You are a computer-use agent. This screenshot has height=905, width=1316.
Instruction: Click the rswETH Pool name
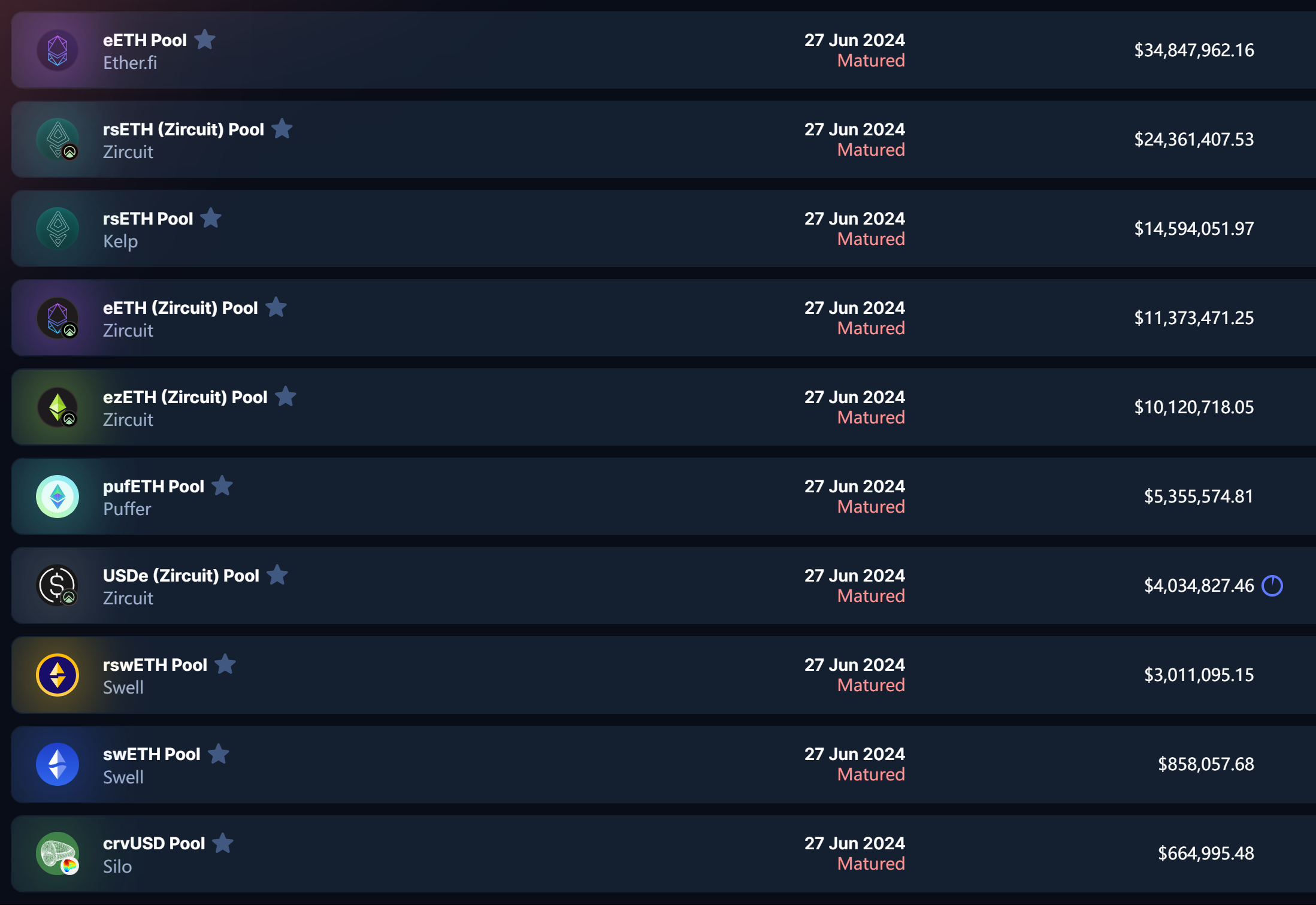[x=155, y=665]
